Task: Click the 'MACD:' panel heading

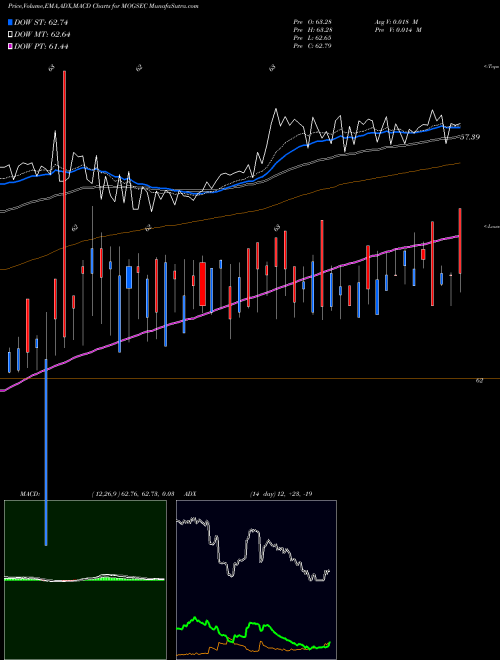Action: pos(29,494)
